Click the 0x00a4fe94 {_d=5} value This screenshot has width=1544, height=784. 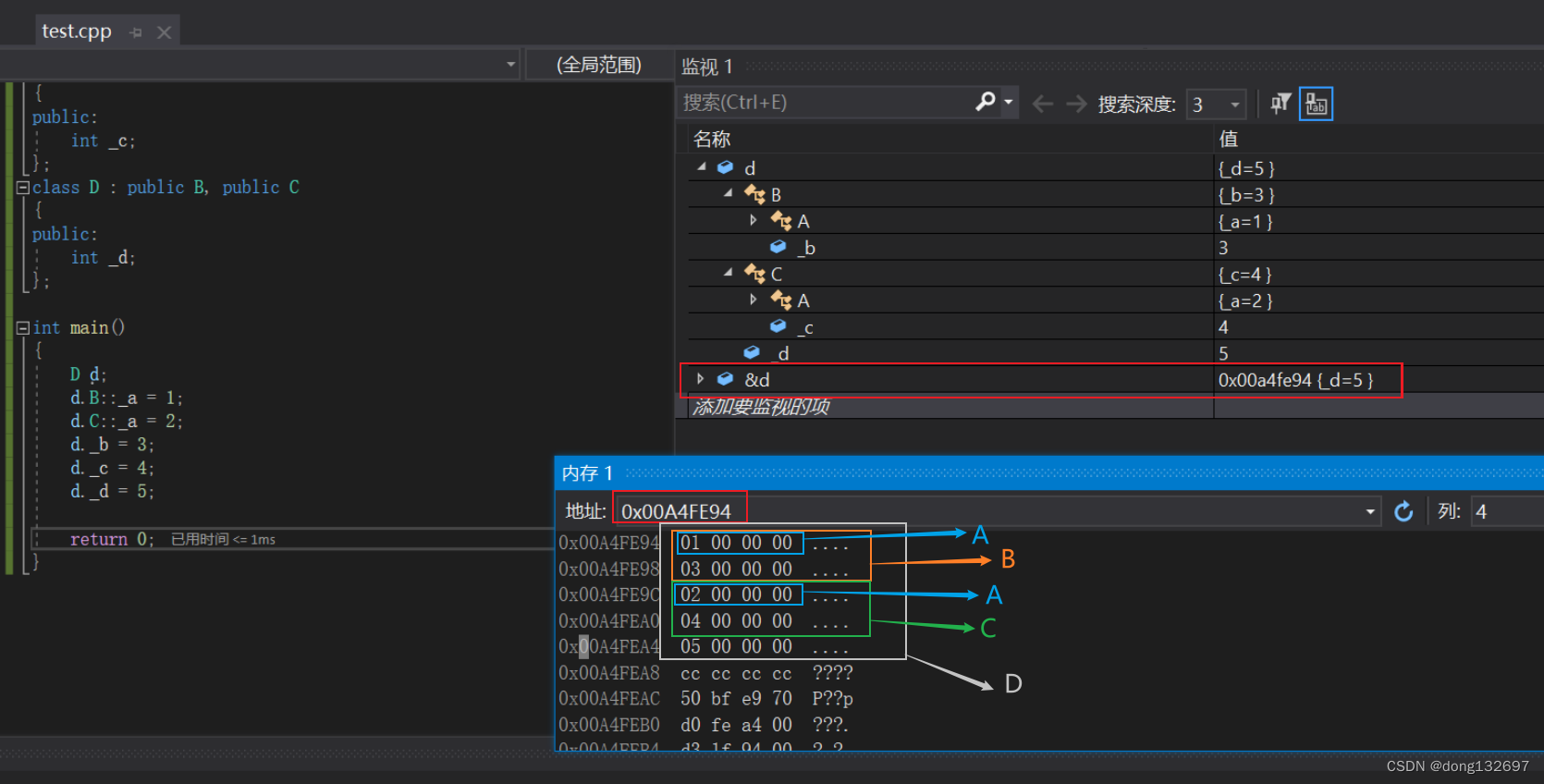click(1295, 380)
